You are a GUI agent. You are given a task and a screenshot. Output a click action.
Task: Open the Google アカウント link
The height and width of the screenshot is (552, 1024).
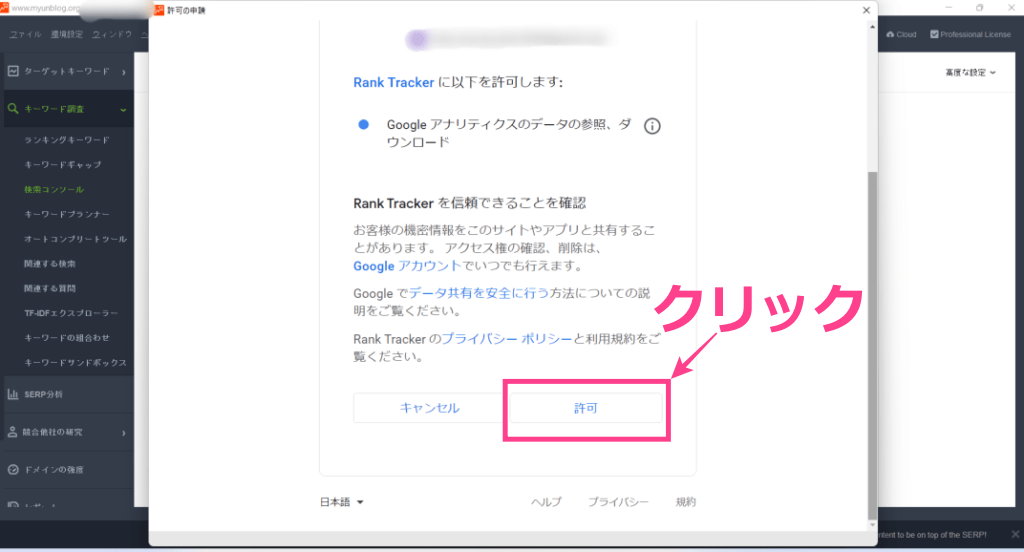408,266
